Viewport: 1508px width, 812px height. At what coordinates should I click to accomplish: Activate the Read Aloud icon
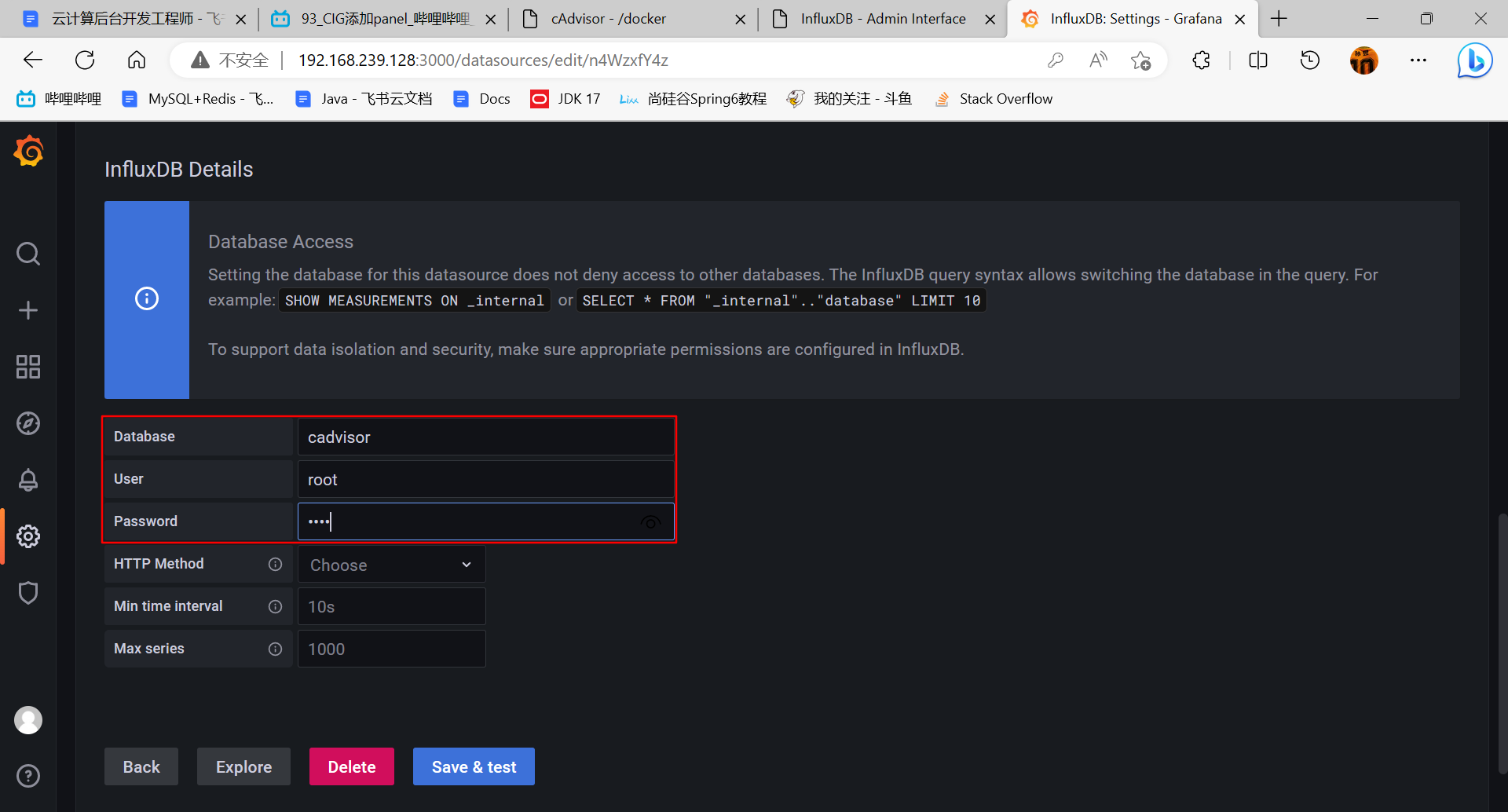click(1098, 60)
